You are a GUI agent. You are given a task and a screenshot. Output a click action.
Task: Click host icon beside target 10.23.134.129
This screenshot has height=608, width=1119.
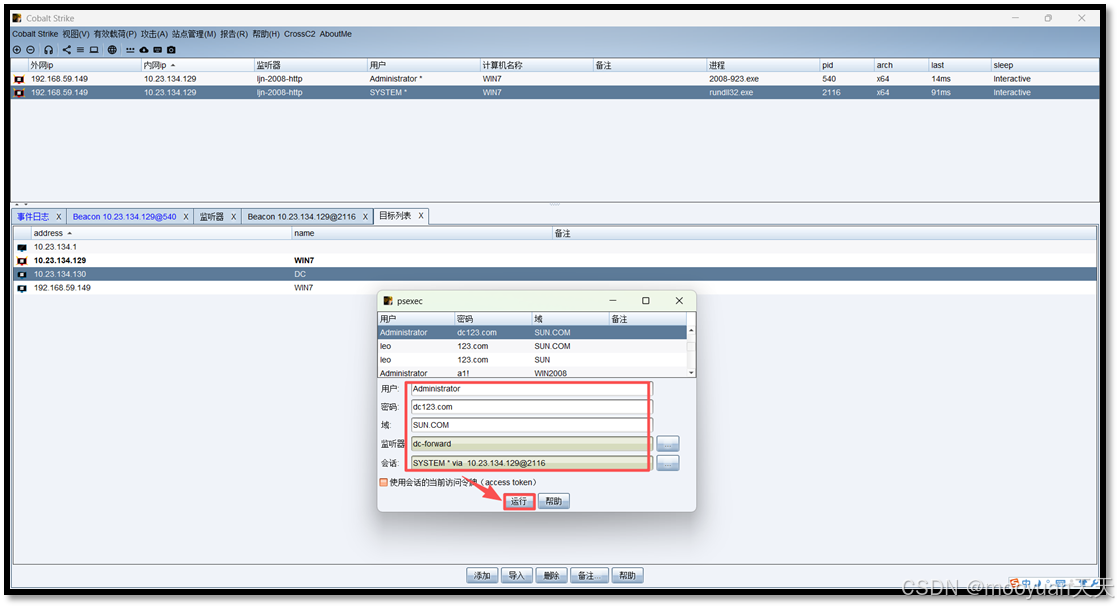tap(22, 261)
